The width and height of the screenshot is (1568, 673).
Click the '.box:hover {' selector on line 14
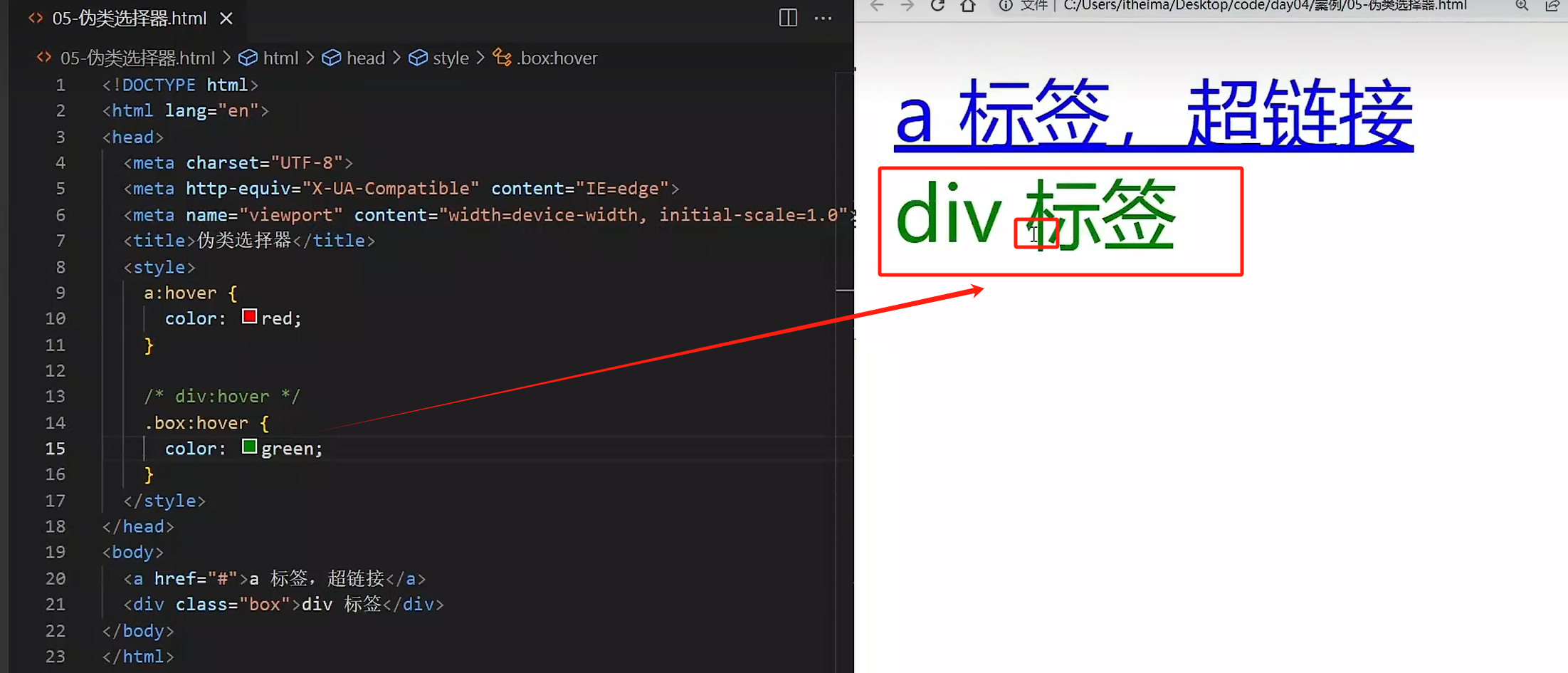206,423
